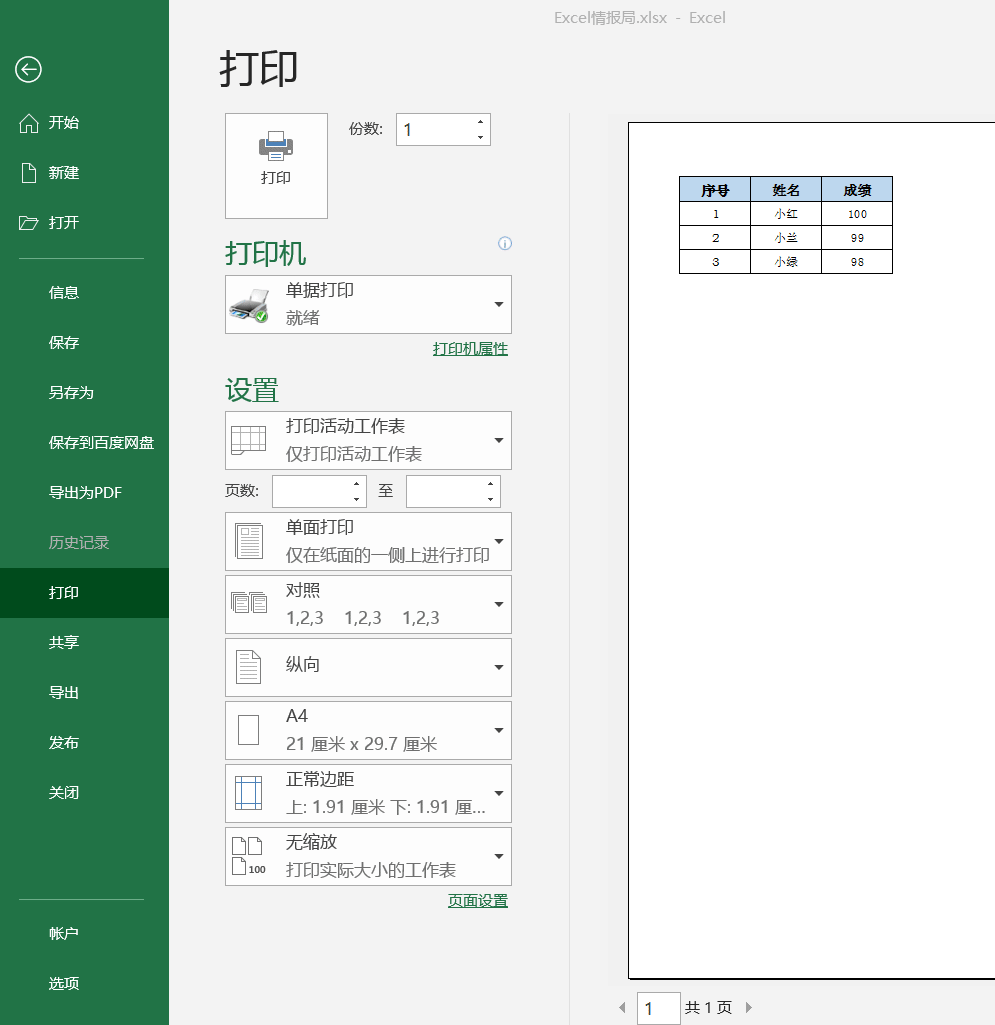Select 另存为 in the sidebar
The image size is (995, 1025).
point(71,392)
